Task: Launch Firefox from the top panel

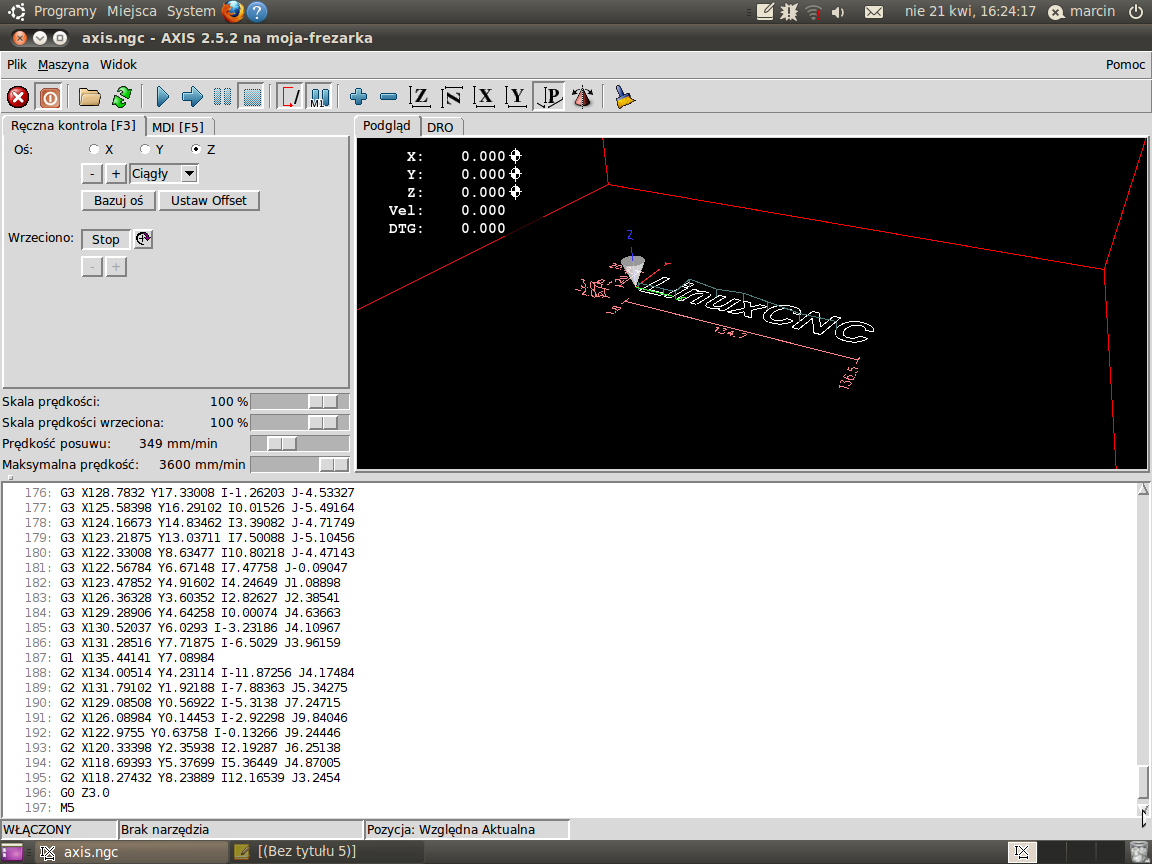Action: coord(232,11)
